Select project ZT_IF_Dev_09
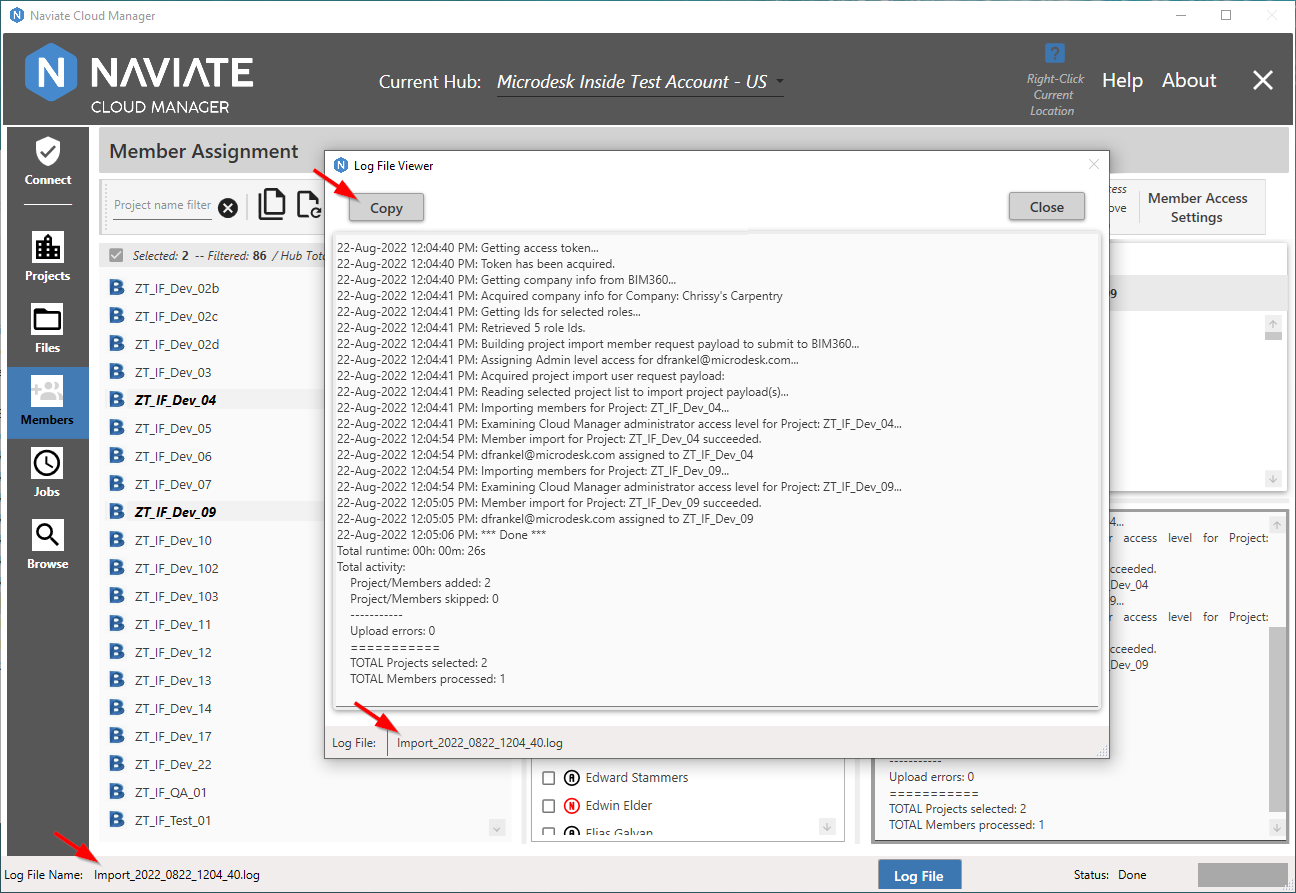Image resolution: width=1296 pixels, height=893 pixels. pos(176,512)
